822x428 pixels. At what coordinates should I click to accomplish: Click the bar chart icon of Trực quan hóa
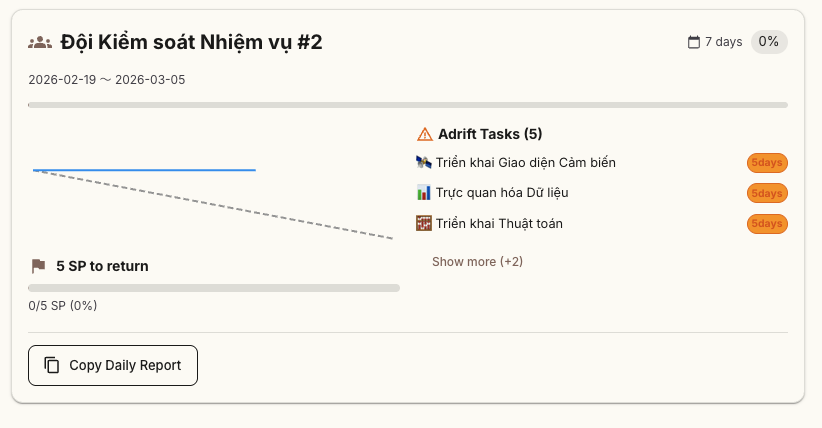[423, 192]
